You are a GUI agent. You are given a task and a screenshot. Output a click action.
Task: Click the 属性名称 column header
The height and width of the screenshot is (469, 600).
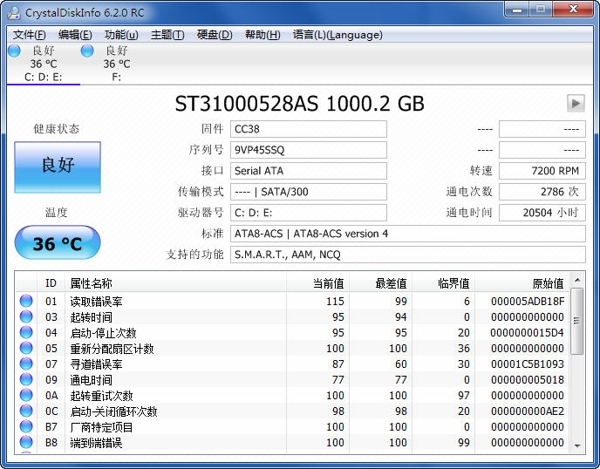pyautogui.click(x=91, y=283)
